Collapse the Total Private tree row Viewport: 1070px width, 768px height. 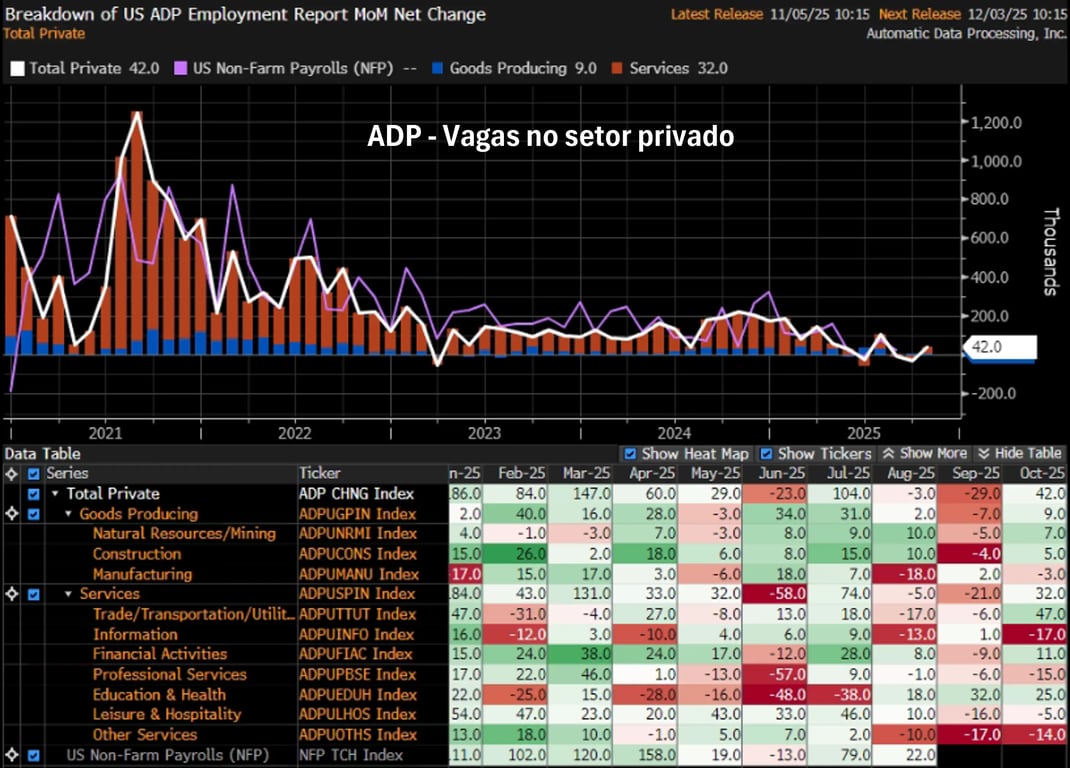point(56,494)
